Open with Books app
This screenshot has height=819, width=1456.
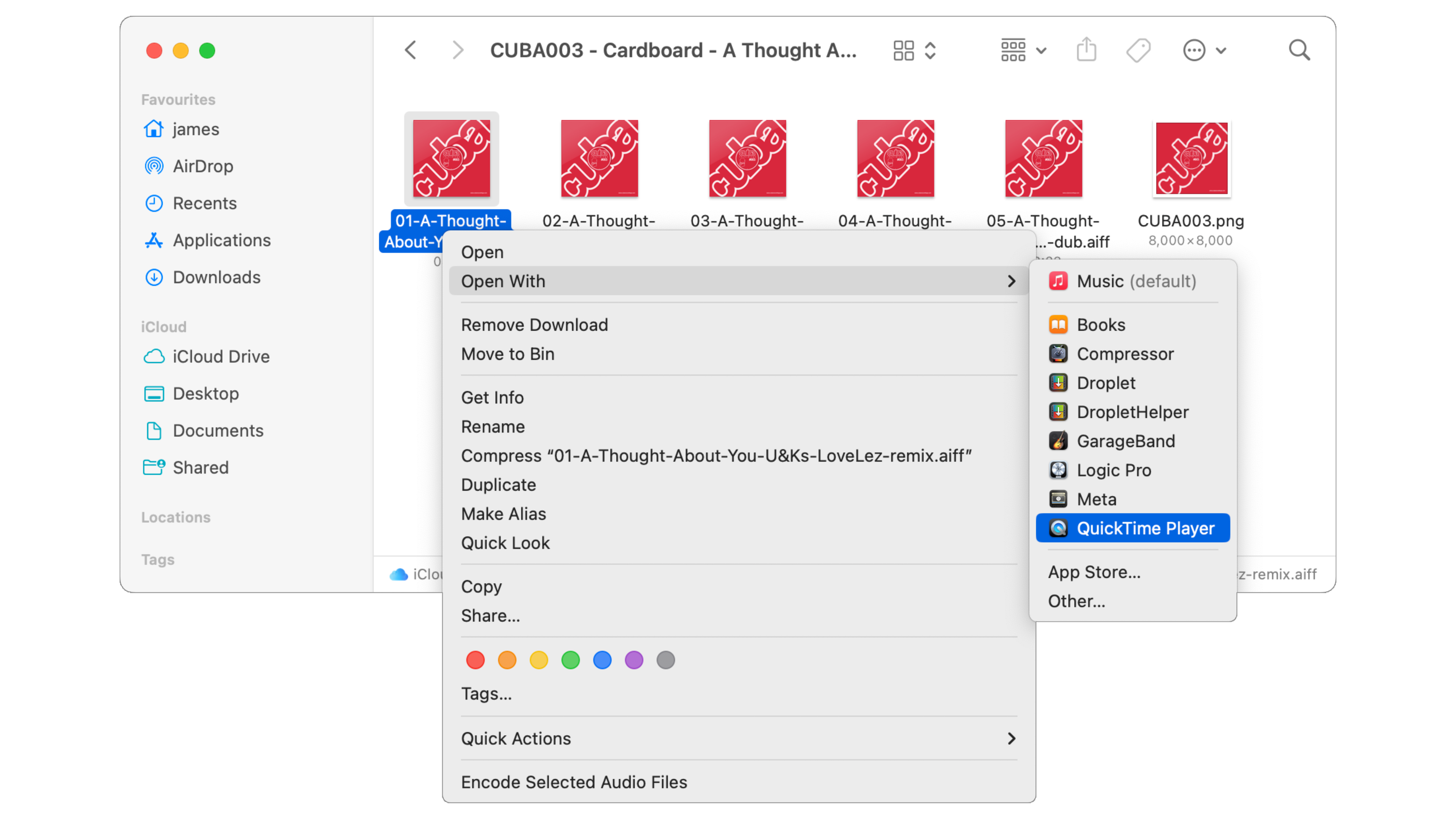point(1133,325)
